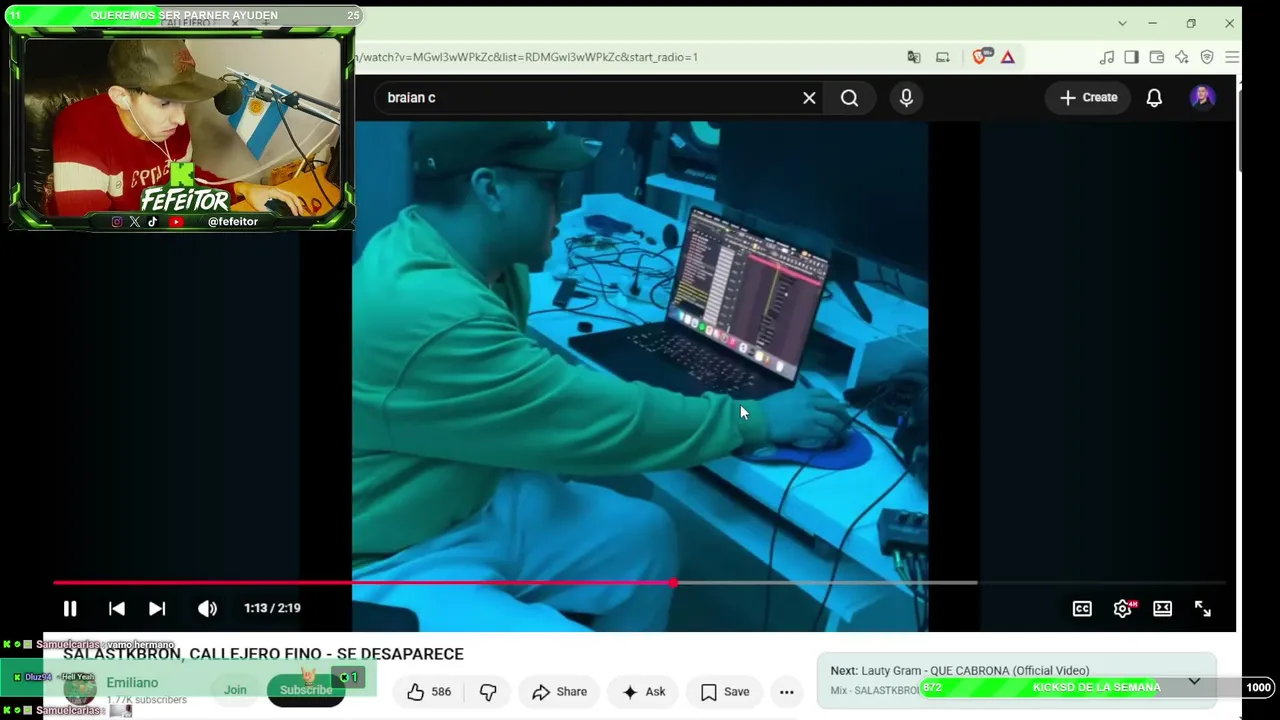Open the Brave Wallet icon
1280x720 pixels.
point(1157,57)
